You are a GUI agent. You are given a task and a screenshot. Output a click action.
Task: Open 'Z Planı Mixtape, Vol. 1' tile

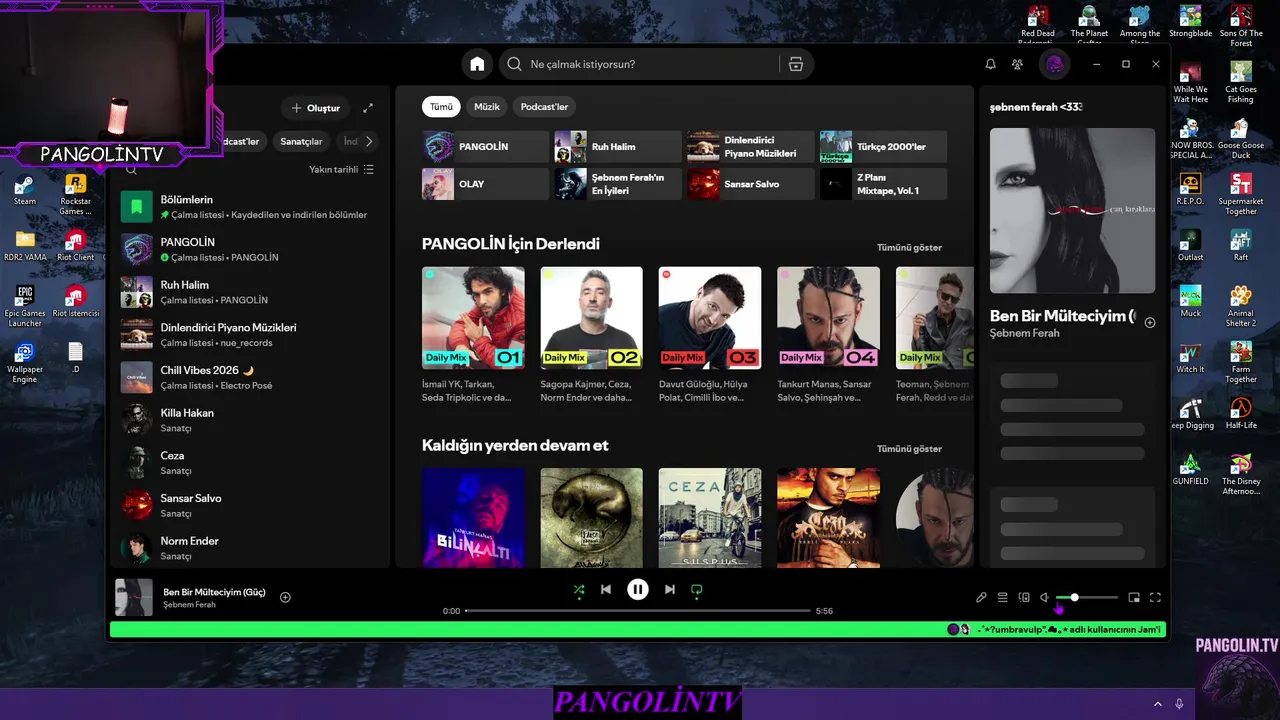click(883, 184)
